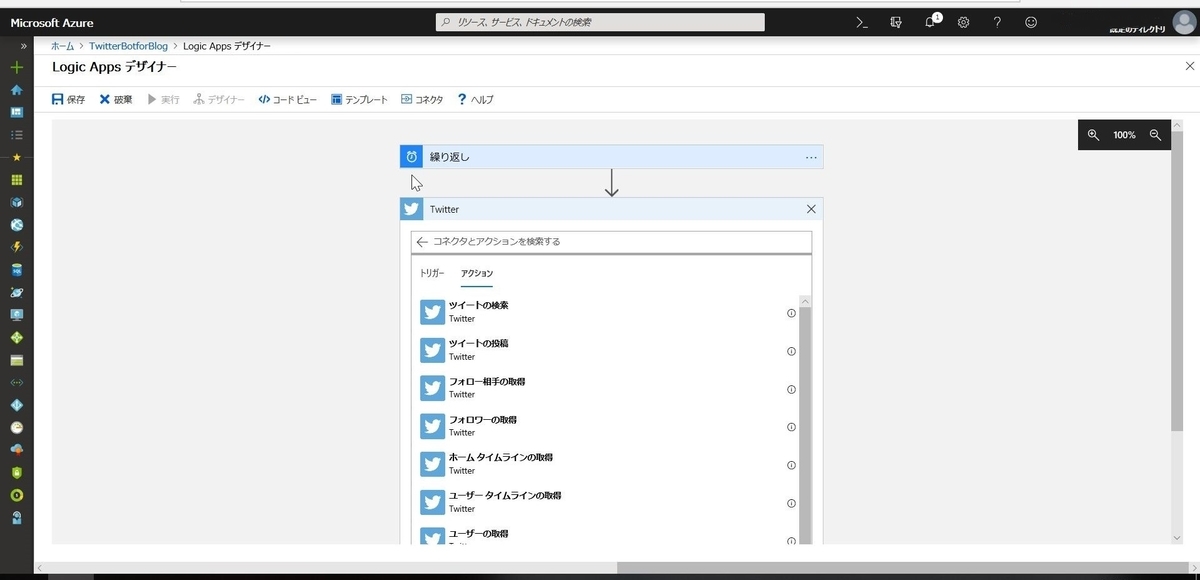The image size is (1200, 580).
Task: Click ホーム breadcrumb link
Action: coord(62,46)
